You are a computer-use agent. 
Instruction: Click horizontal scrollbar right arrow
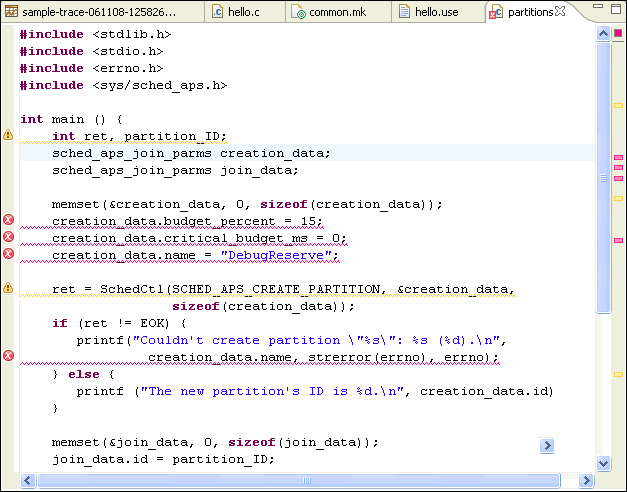tap(586, 481)
